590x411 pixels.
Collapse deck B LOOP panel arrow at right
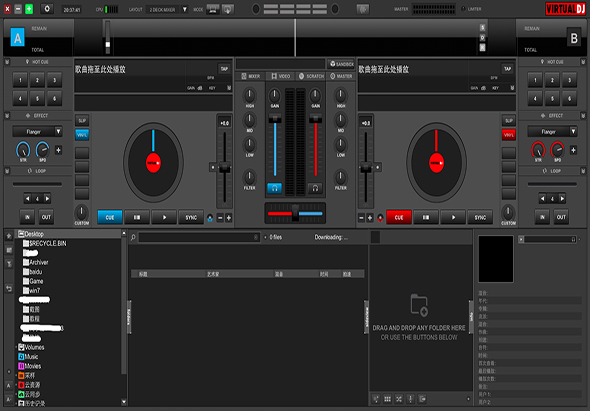583,171
